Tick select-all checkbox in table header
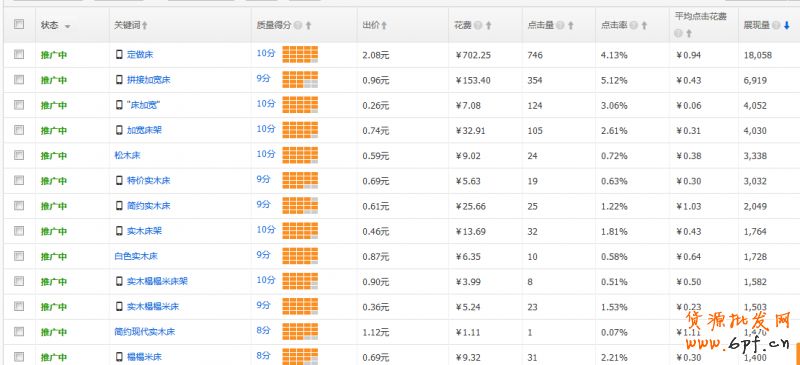Viewport: 800px width, 365px height. click(x=19, y=24)
